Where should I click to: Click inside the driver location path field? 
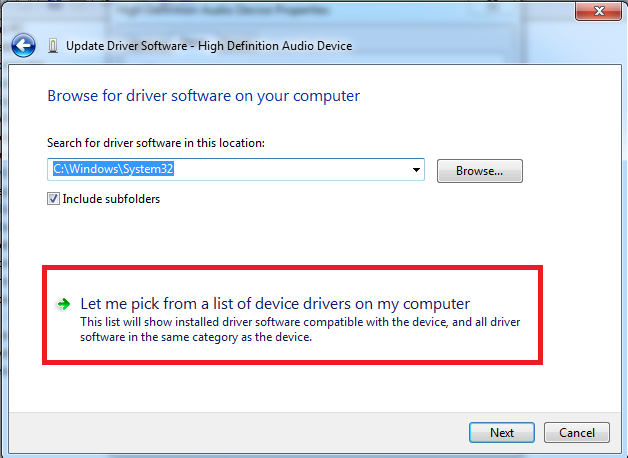[236, 169]
